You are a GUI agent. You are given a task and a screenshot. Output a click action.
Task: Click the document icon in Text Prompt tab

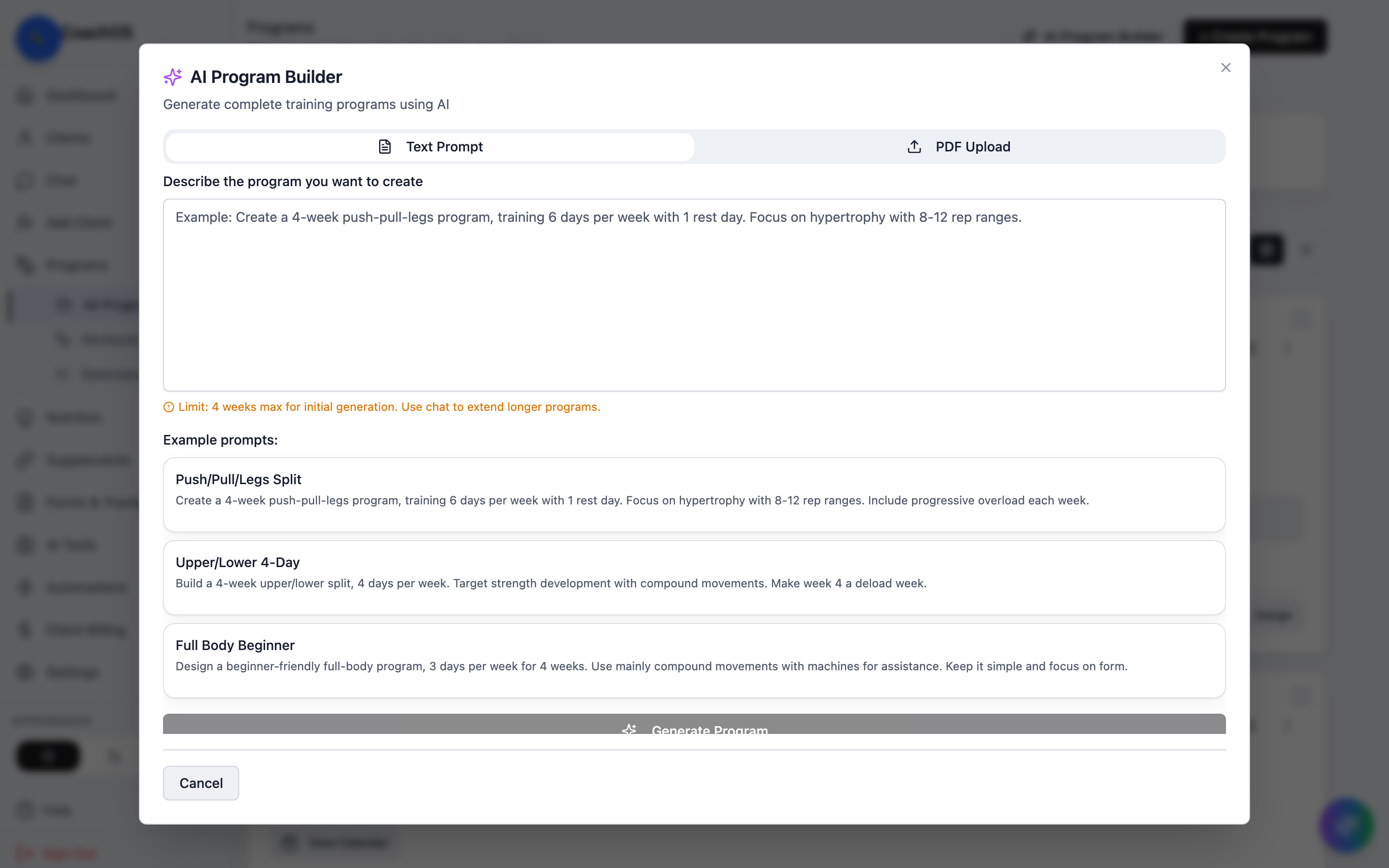[384, 147]
